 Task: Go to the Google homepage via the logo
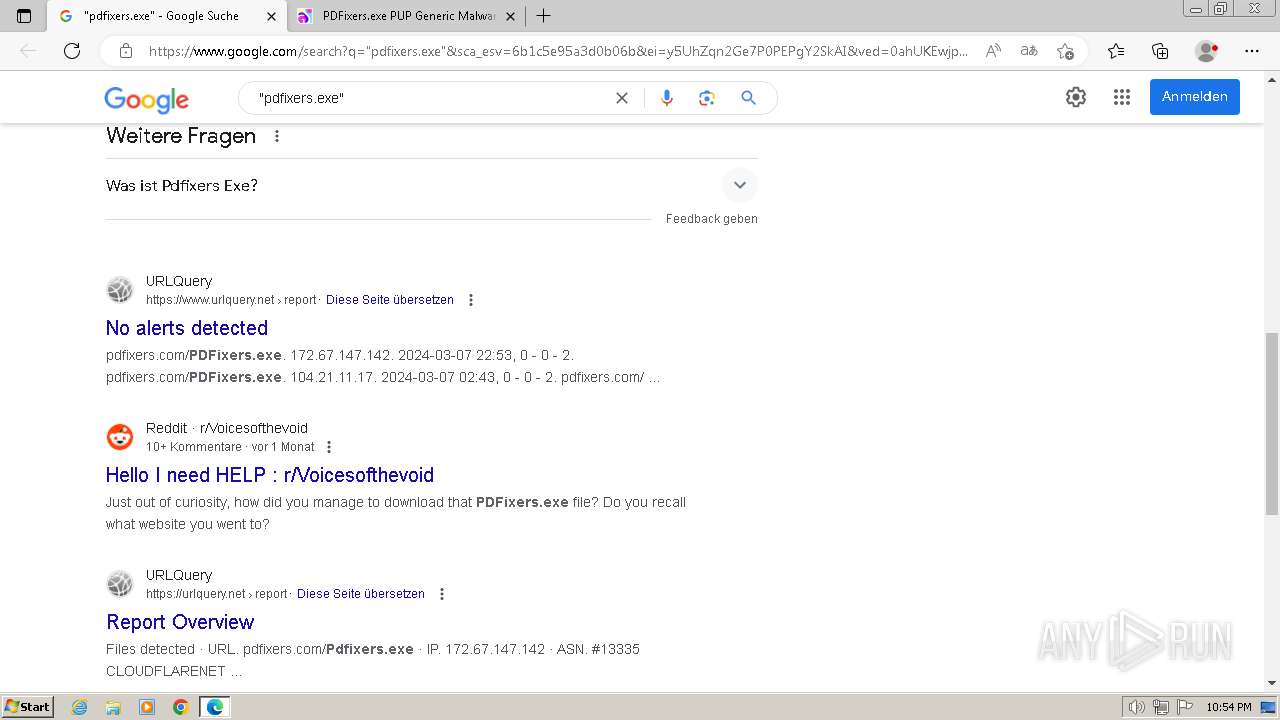[146, 99]
